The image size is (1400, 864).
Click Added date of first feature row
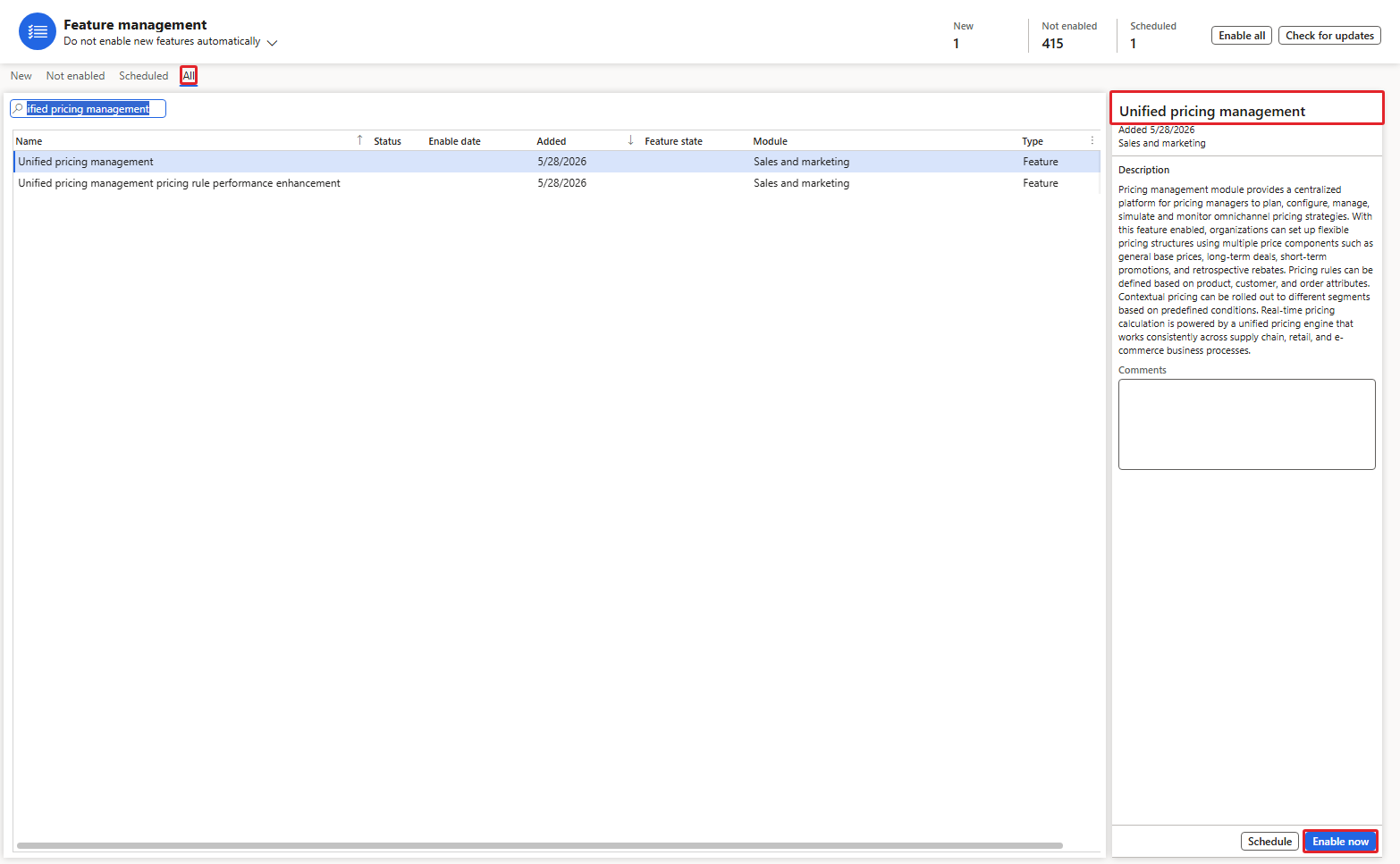pos(562,162)
